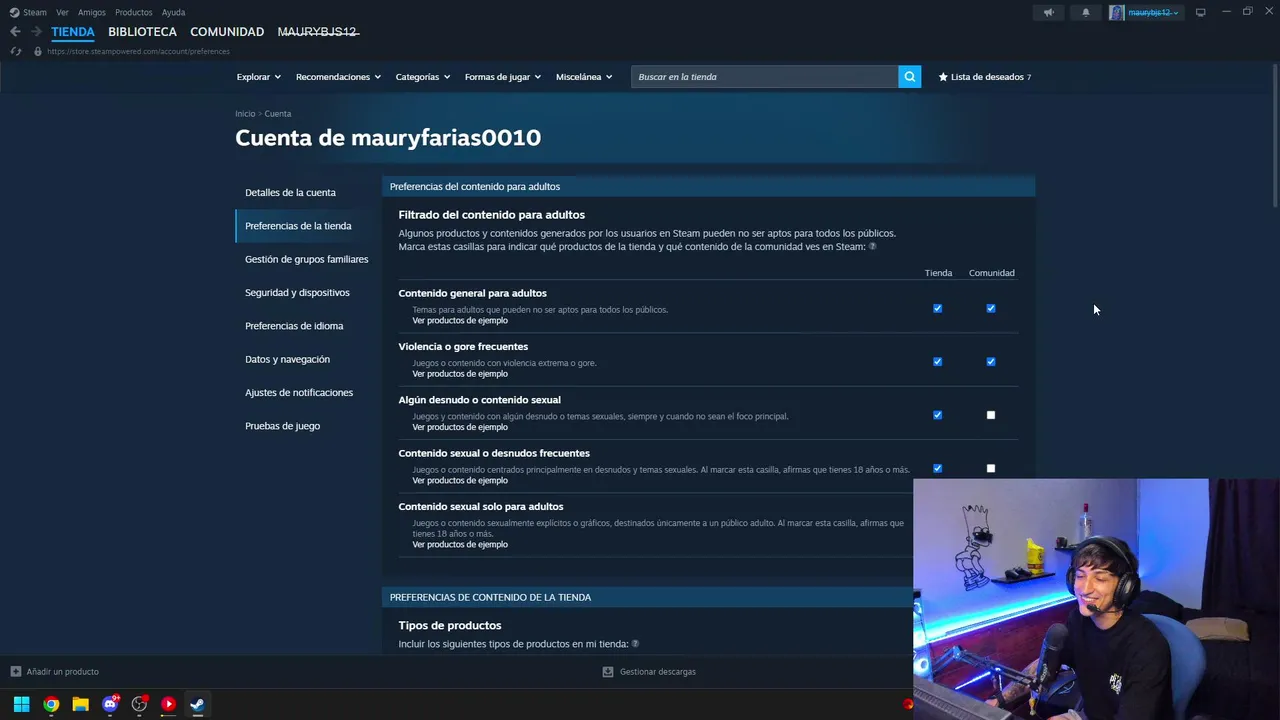The image size is (1280, 720).
Task: Open the notifications bell icon
Action: 1086,13
